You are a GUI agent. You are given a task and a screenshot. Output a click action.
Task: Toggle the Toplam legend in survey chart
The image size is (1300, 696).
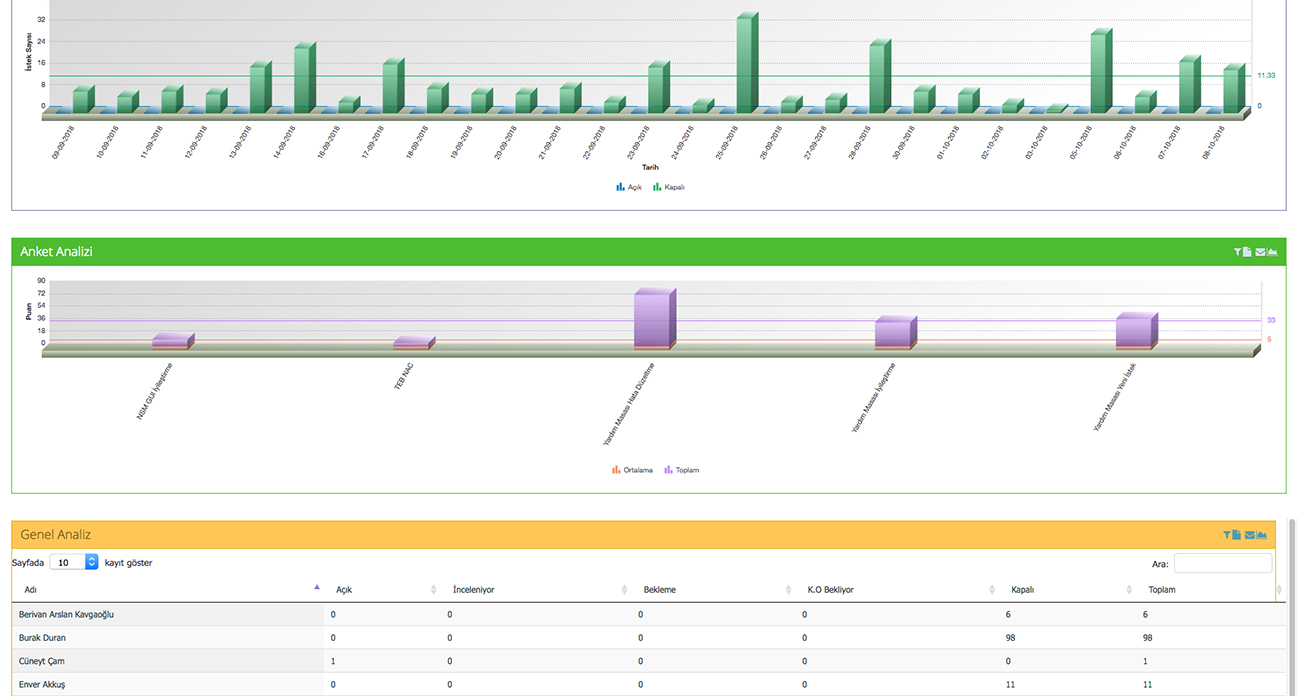682,470
